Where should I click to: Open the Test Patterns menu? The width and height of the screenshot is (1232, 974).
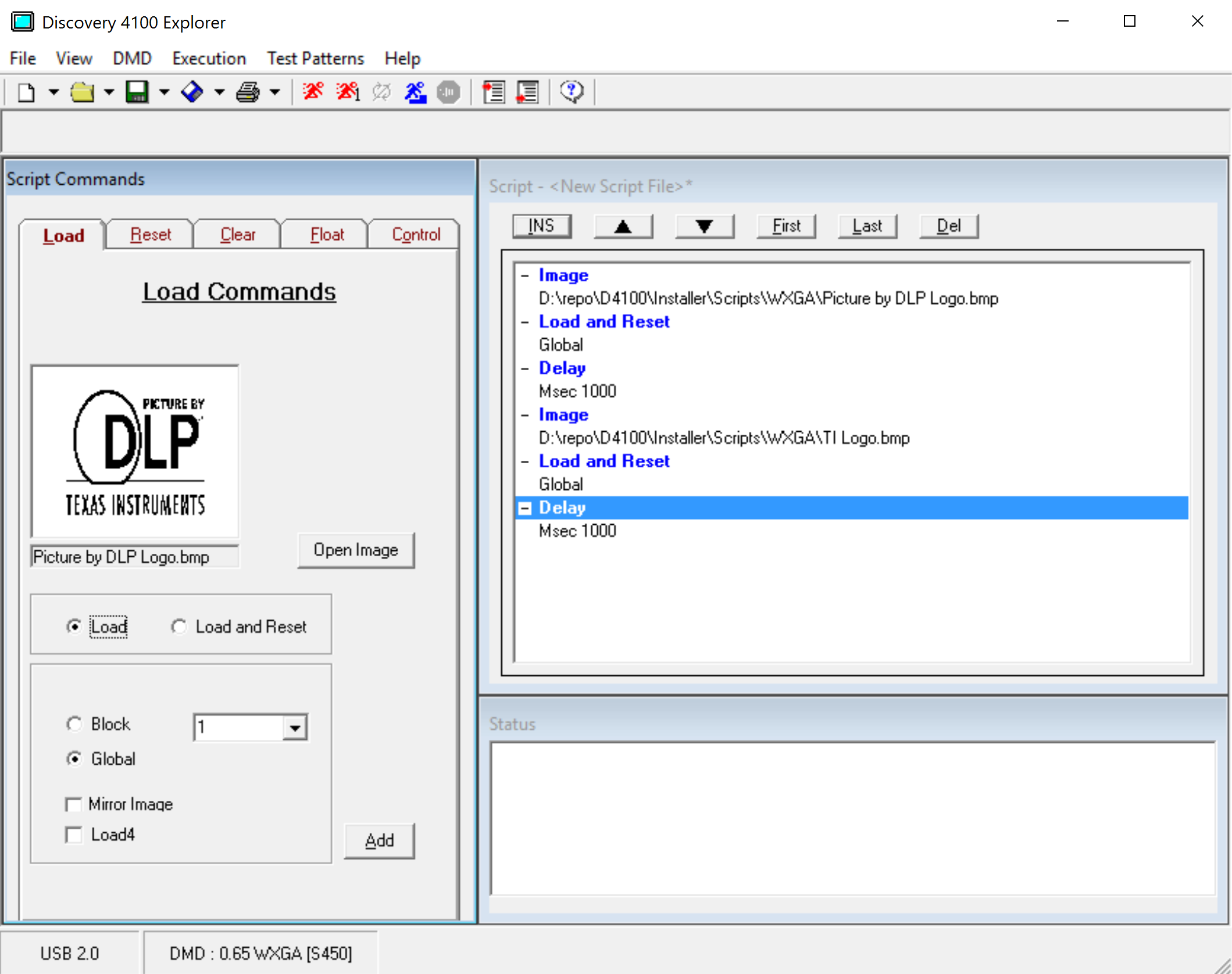[x=316, y=58]
